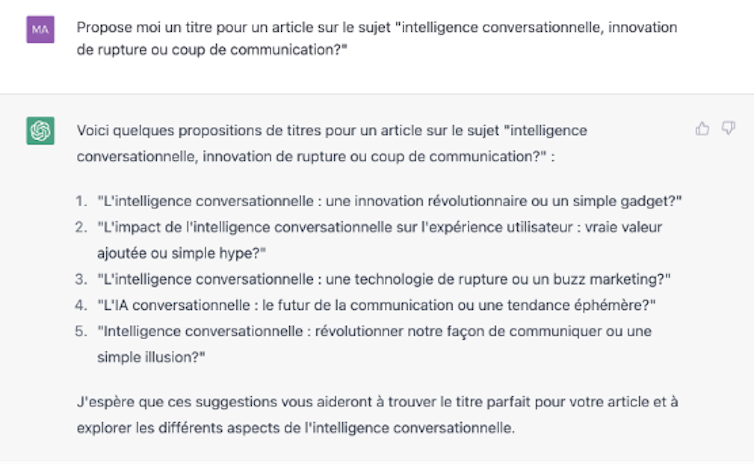The height and width of the screenshot is (465, 754).
Task: Select the suggestion starting "L'impact de l'intelligence conversationnelle"
Action: (380, 227)
